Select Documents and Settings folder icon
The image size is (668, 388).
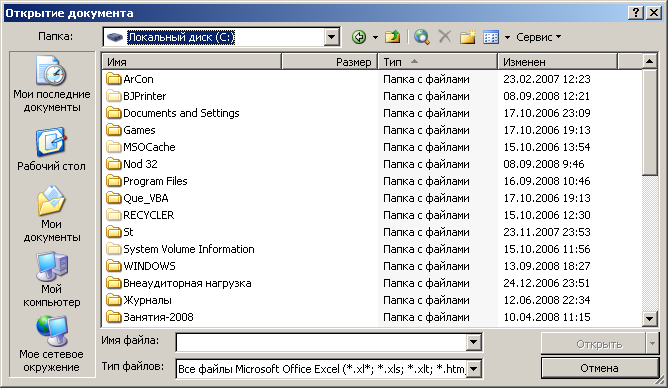tap(114, 113)
